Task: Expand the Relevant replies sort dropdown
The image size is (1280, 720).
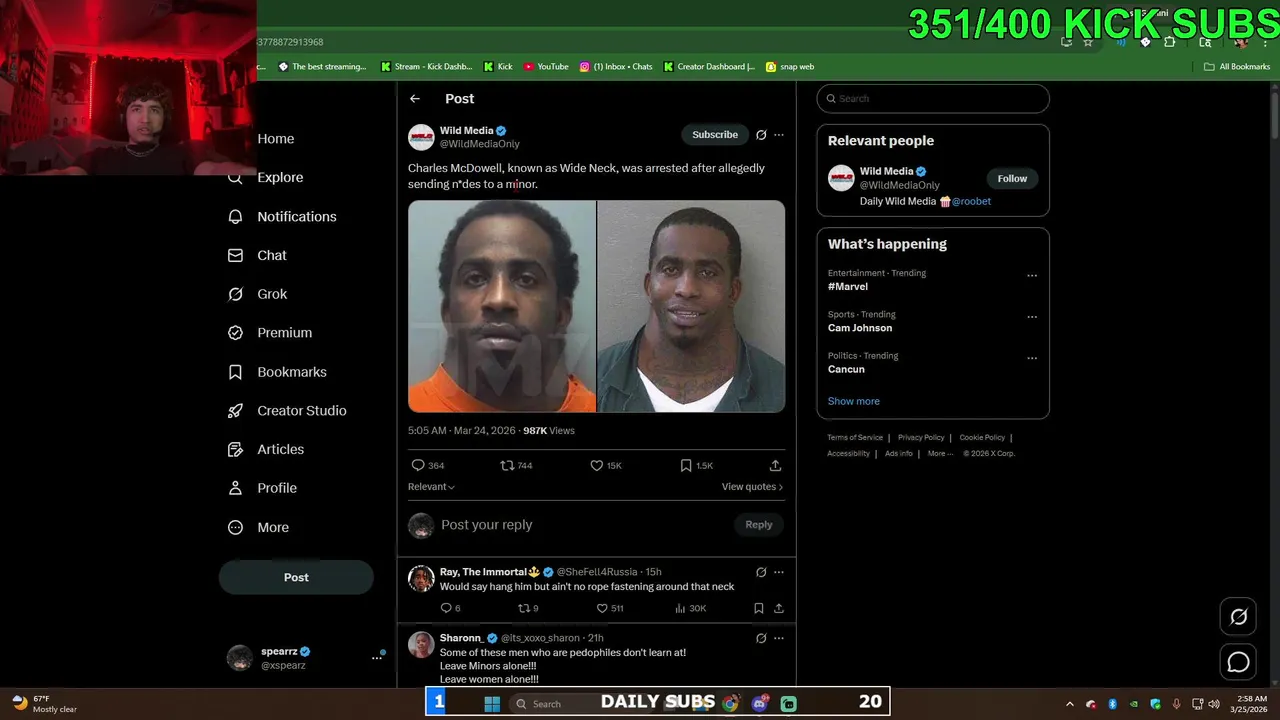Action: click(x=431, y=487)
